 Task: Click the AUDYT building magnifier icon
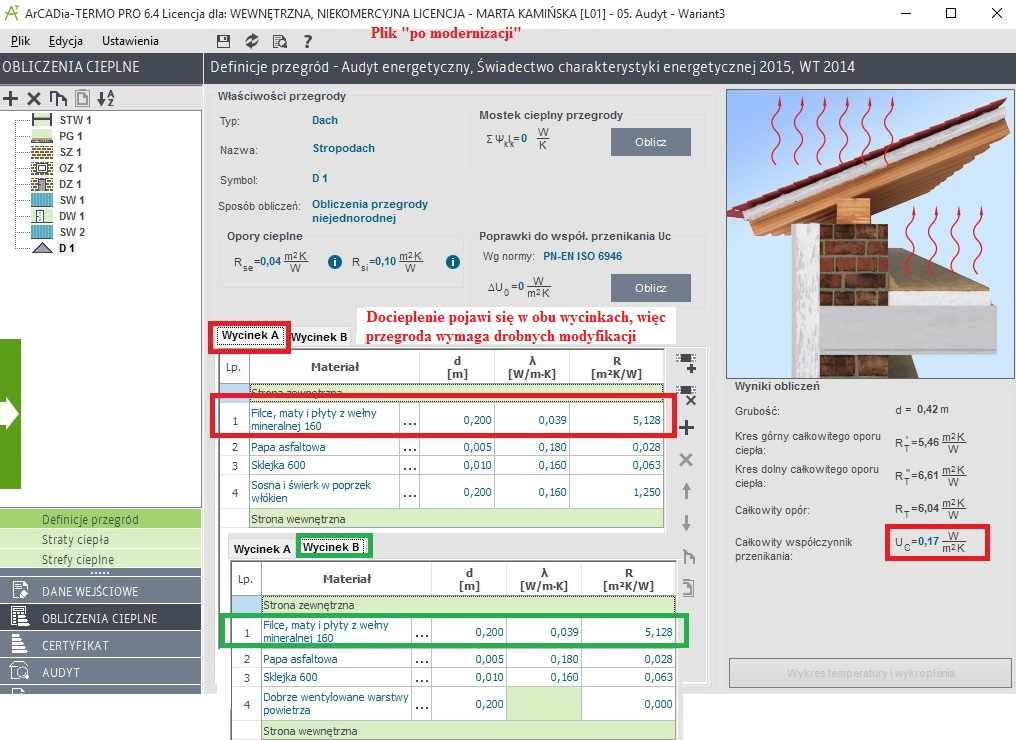tap(20, 671)
